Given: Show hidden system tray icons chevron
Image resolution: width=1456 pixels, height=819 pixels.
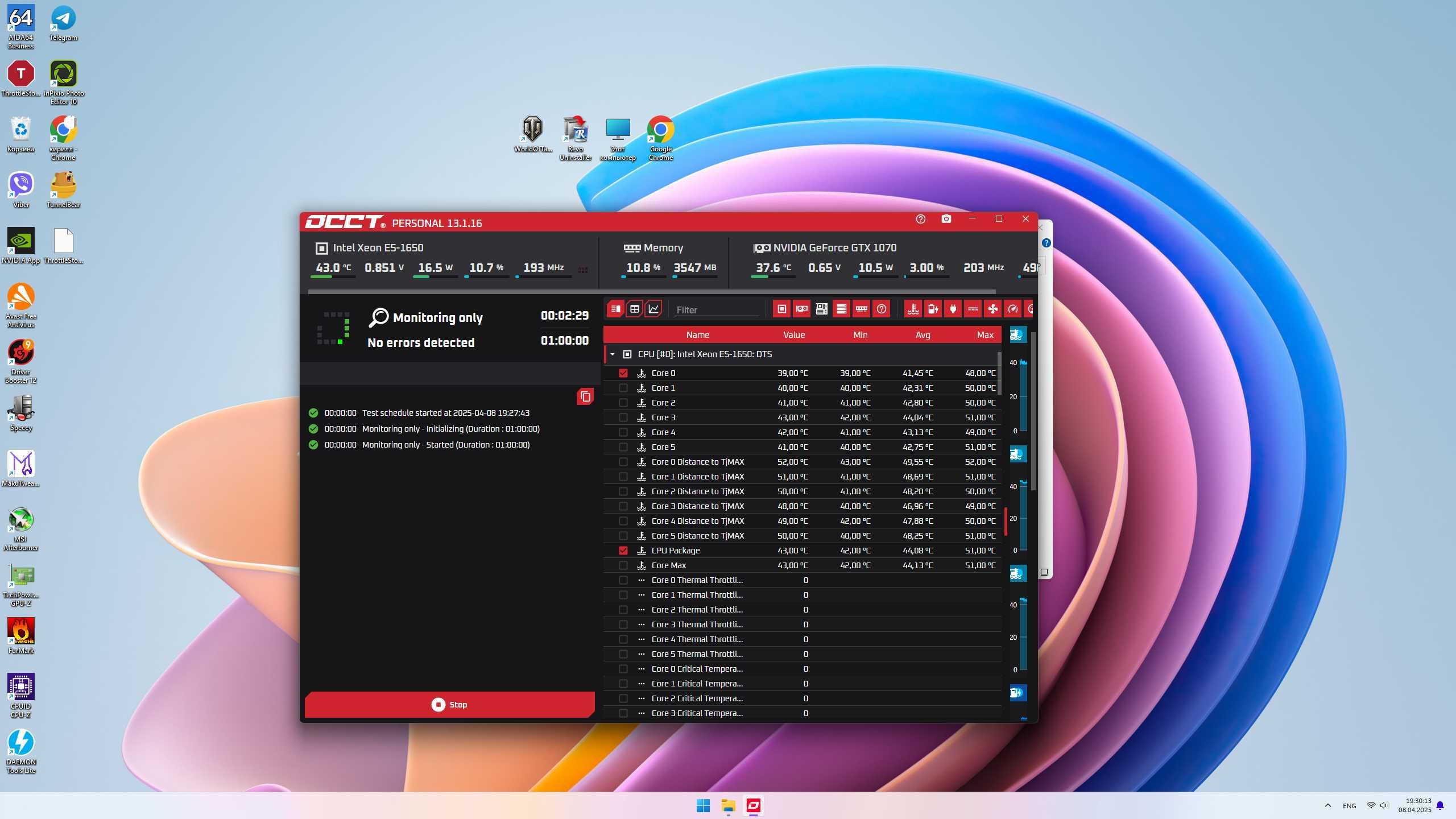Looking at the screenshot, I should 1327,805.
